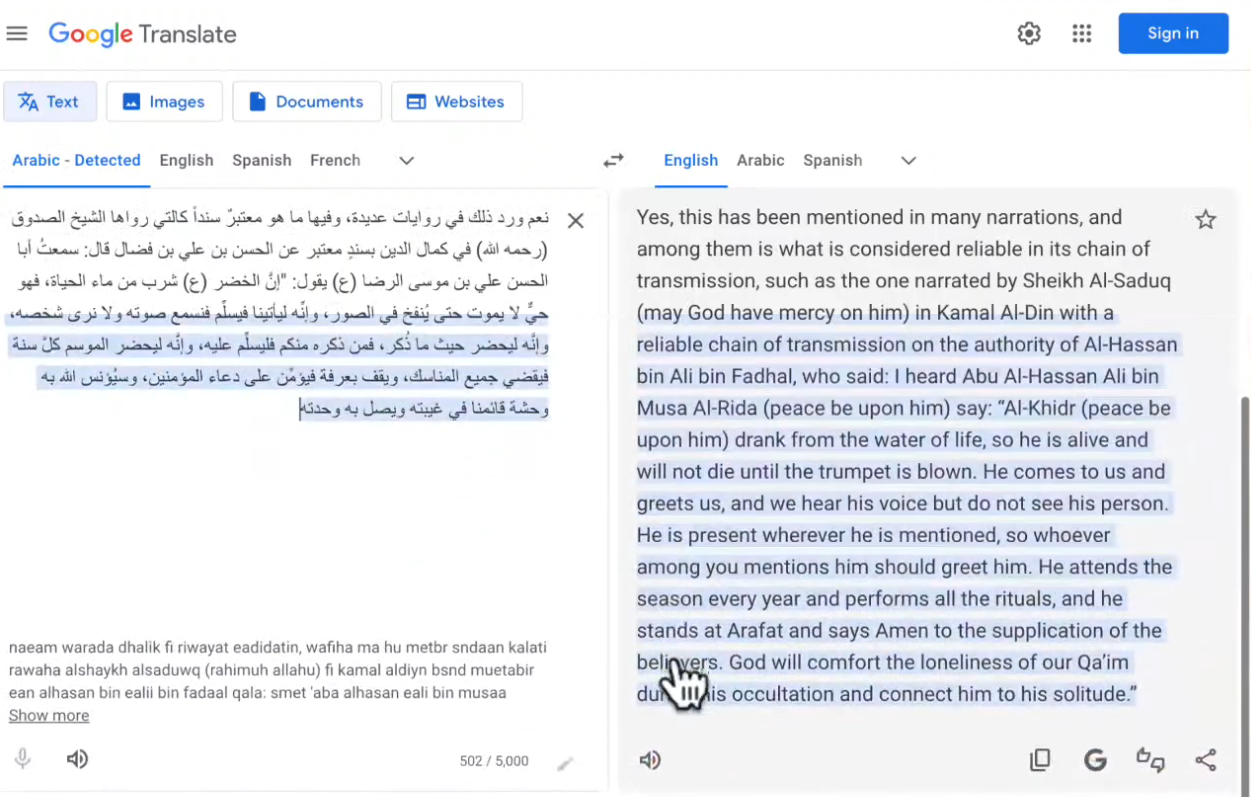This screenshot has height=797, width=1251.
Task: Switch to Images translation mode
Action: [x=164, y=101]
